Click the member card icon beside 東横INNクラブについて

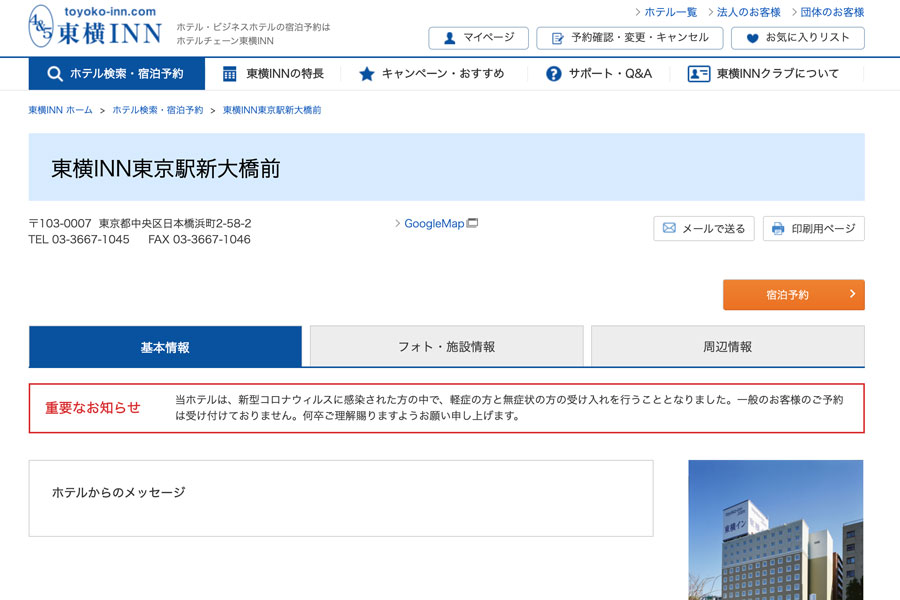coord(699,73)
